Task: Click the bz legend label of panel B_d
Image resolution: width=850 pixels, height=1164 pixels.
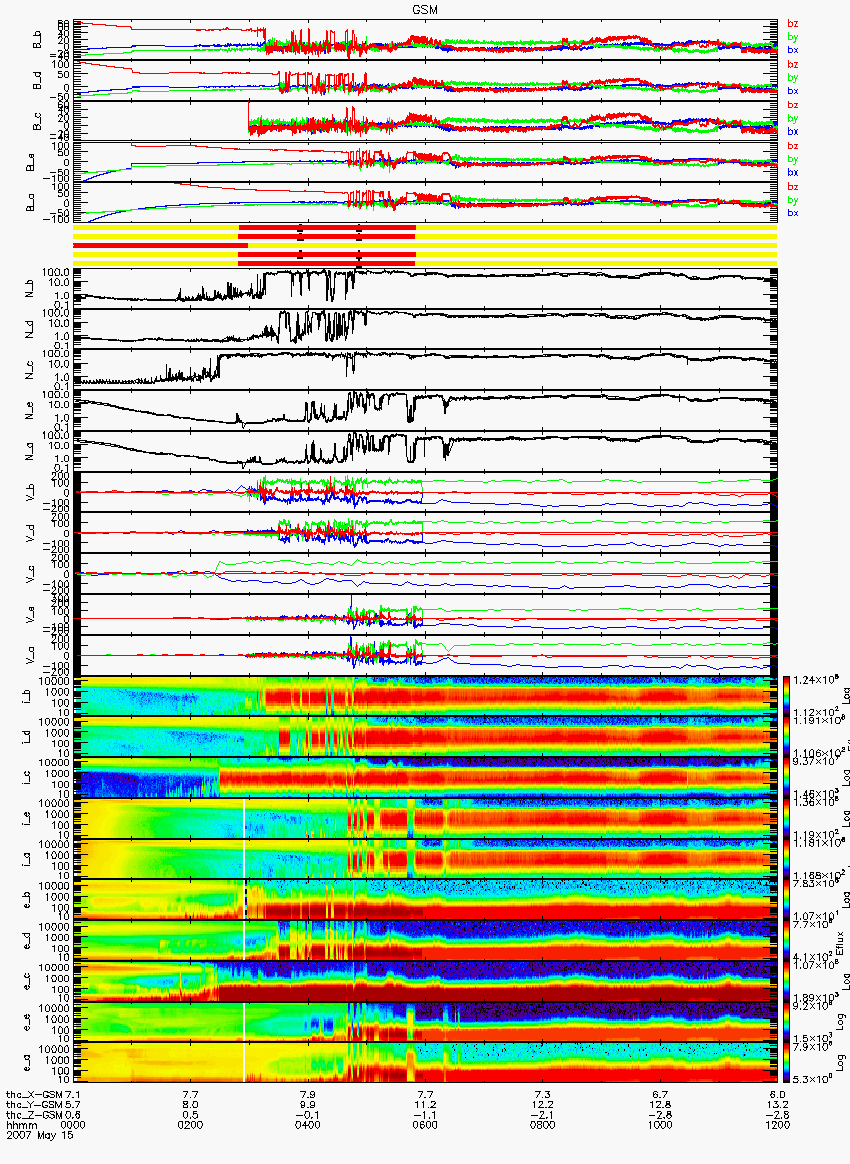Action: pyautogui.click(x=793, y=65)
